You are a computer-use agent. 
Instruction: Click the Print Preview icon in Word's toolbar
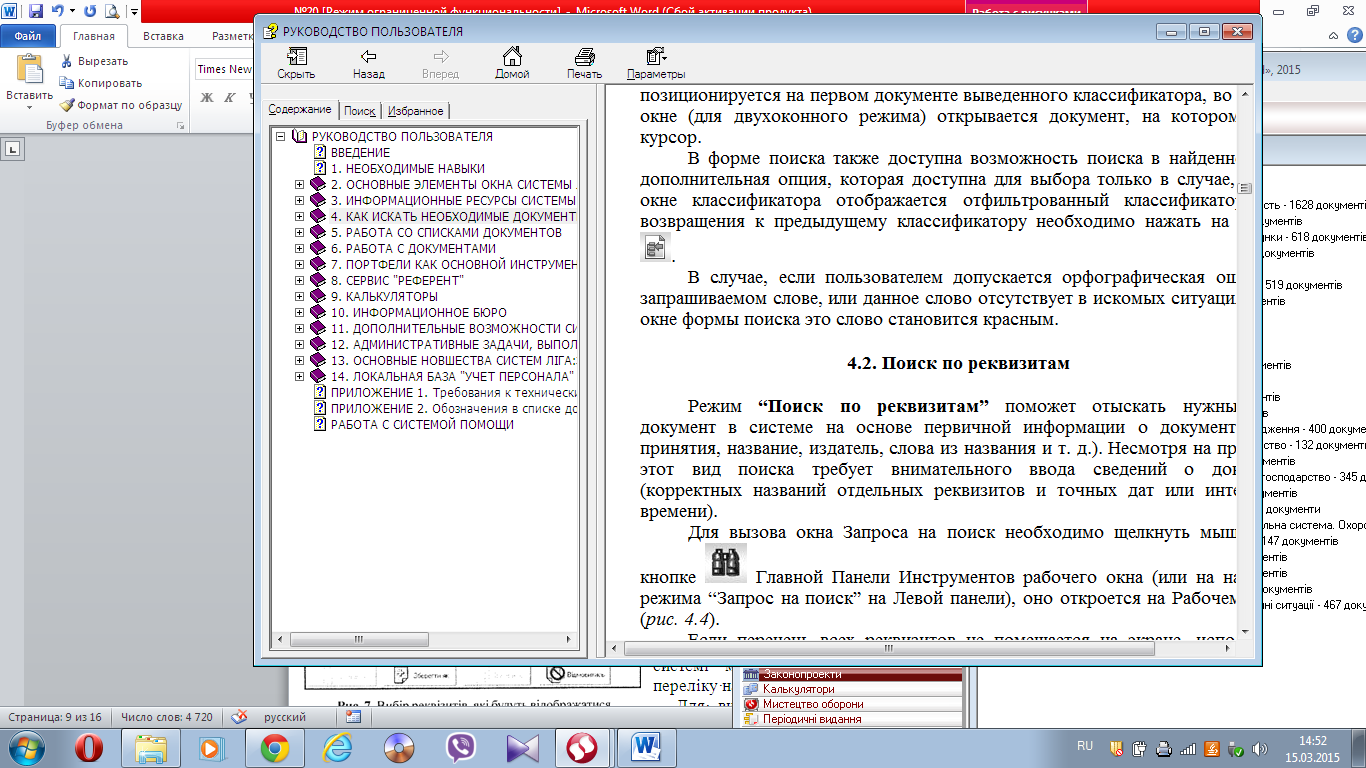(x=111, y=12)
